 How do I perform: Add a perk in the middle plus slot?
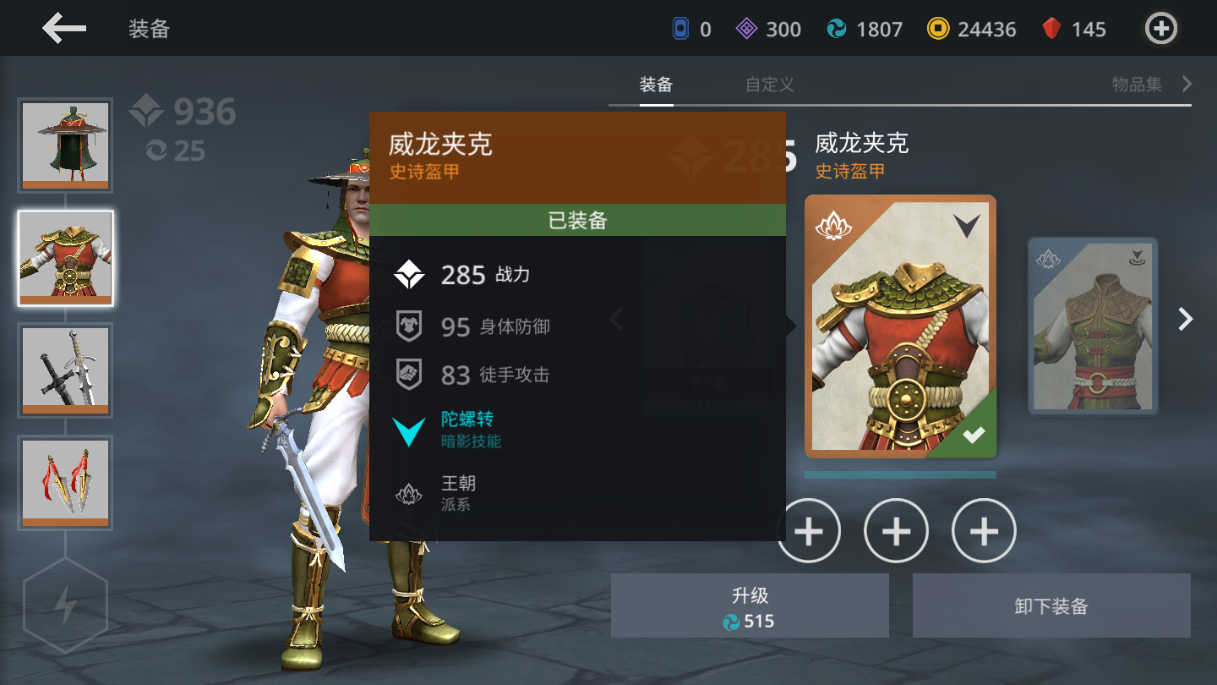pos(896,531)
